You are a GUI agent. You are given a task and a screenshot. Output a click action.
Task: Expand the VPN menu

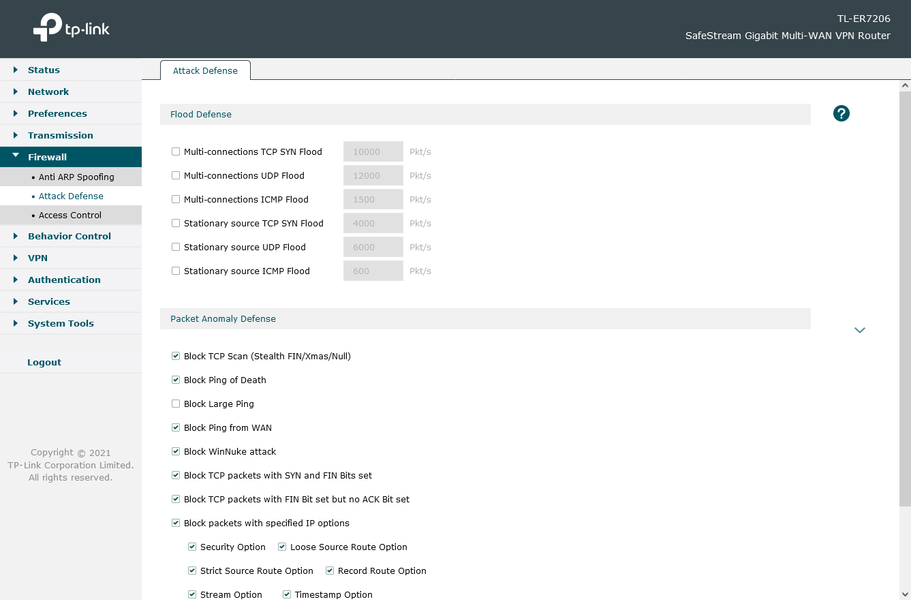coord(70,258)
